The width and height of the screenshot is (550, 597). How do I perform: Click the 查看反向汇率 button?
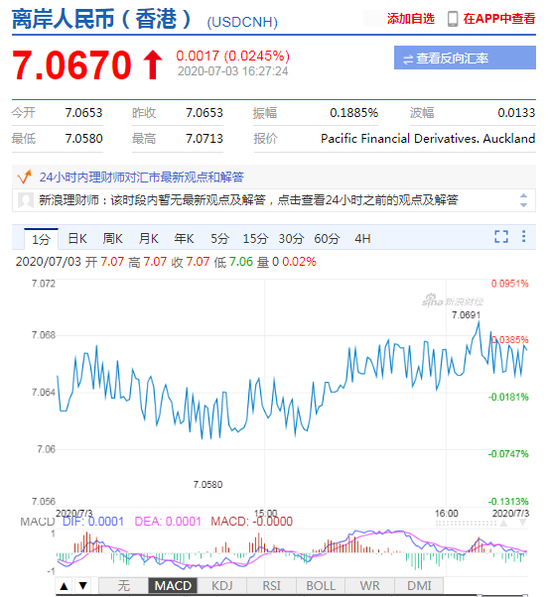click(x=465, y=58)
